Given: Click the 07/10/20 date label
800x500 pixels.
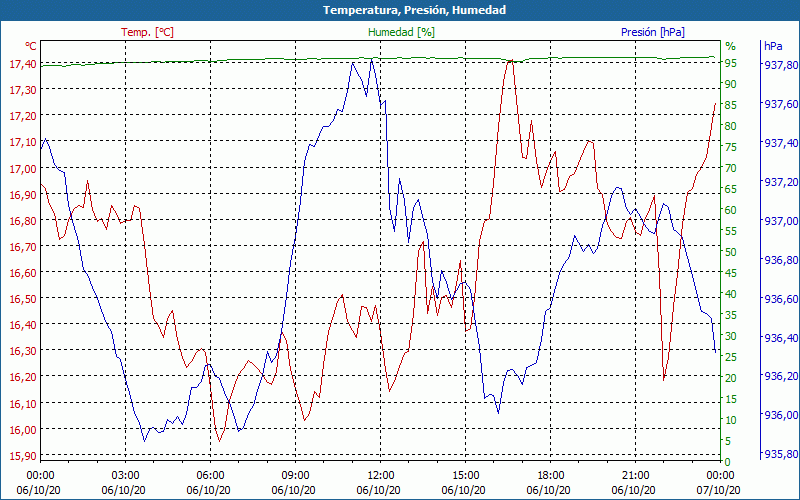Looking at the screenshot, I should pos(719,490).
